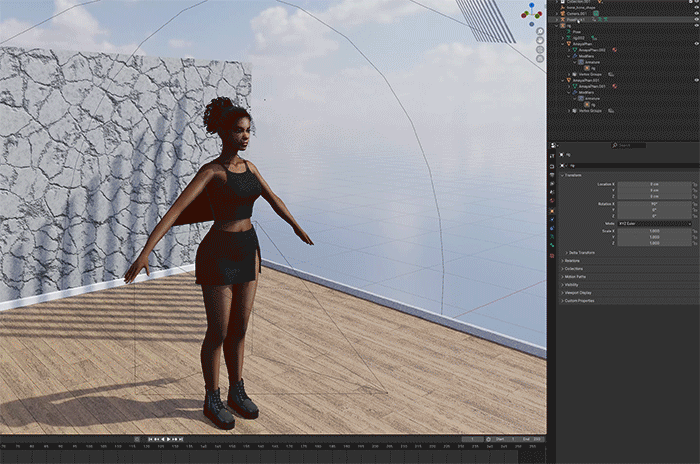This screenshot has width=700, height=464.
Task: Open the Tool properties tab icon
Action: (552, 157)
